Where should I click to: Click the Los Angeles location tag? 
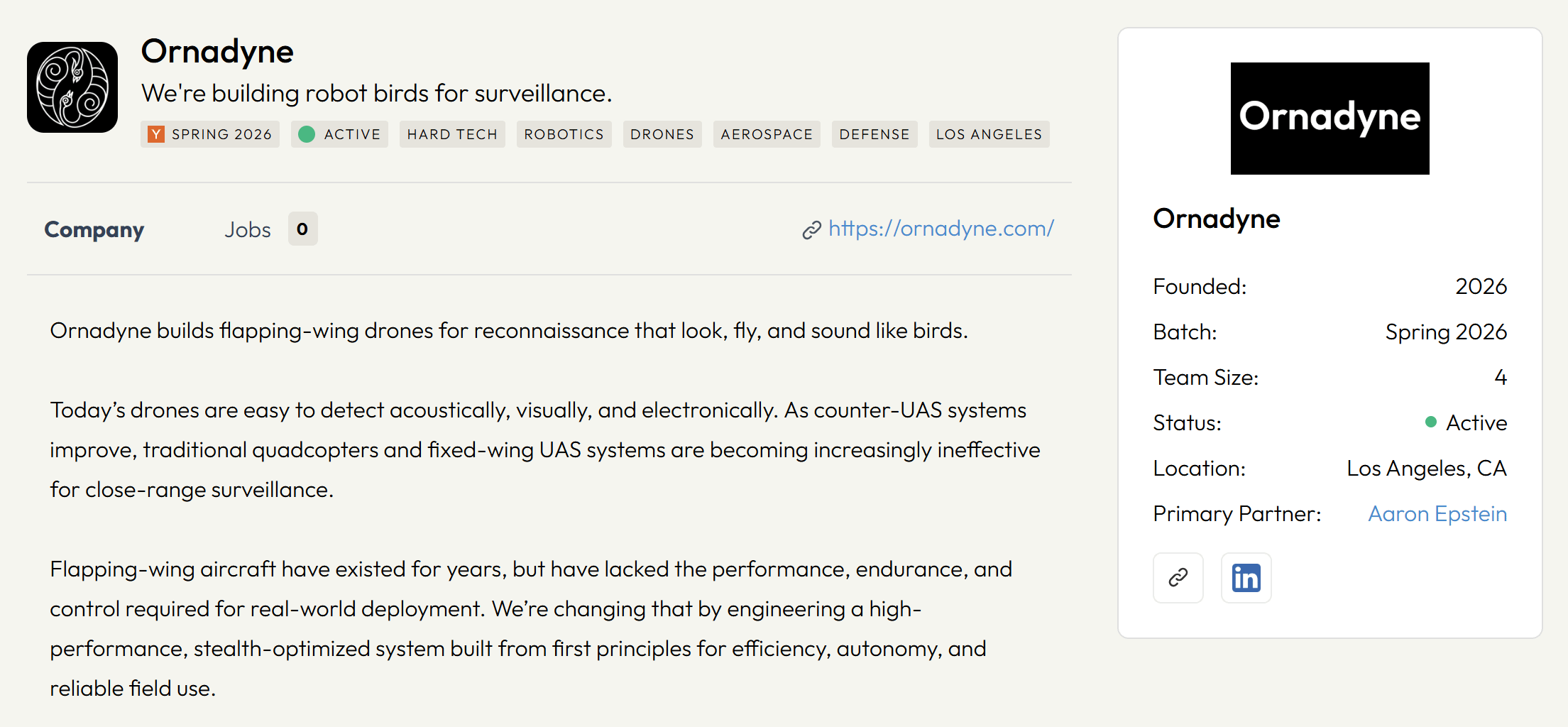989,134
